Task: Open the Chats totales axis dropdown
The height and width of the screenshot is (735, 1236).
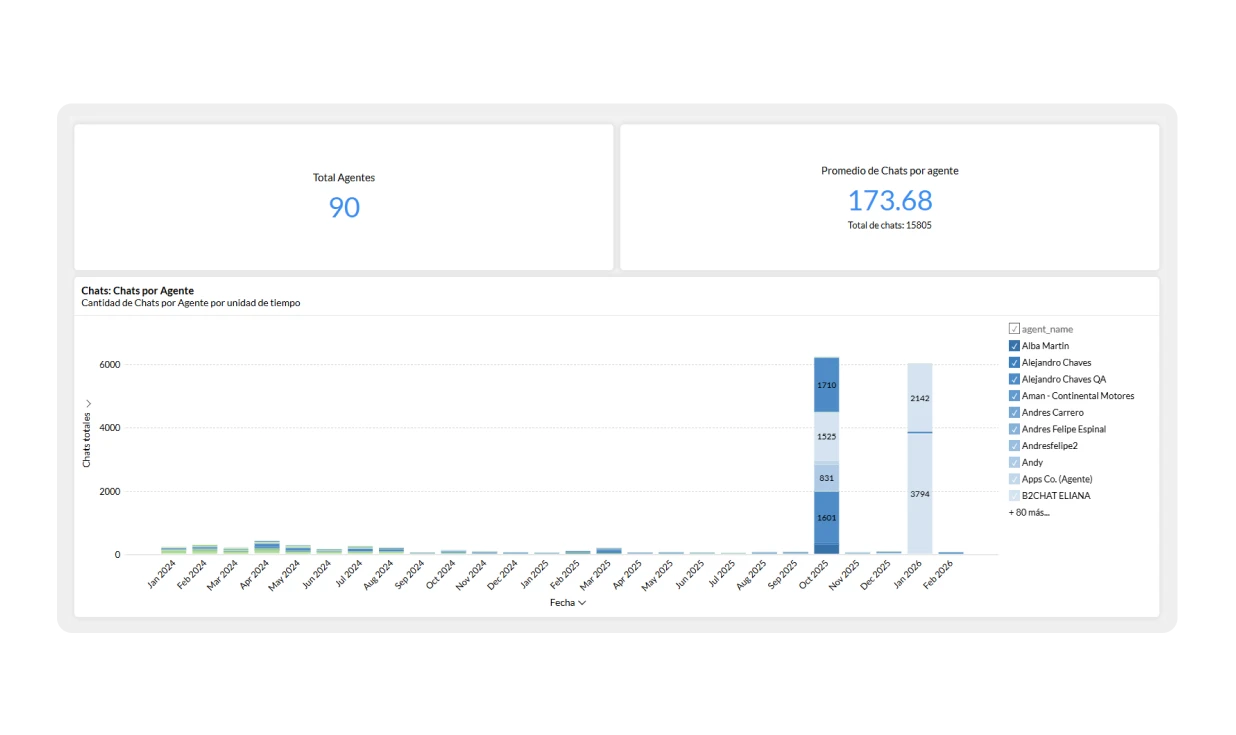Action: [87, 403]
